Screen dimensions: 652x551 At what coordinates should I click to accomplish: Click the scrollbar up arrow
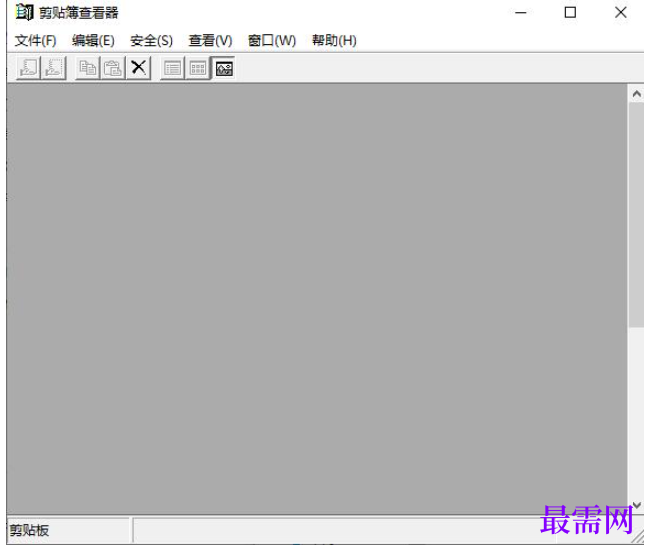(636, 94)
